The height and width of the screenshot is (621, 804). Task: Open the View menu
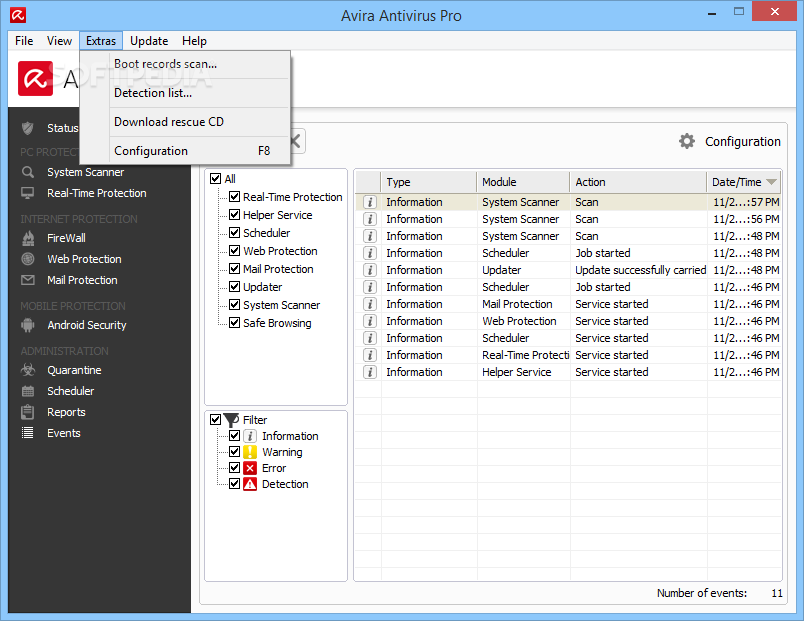pos(59,41)
